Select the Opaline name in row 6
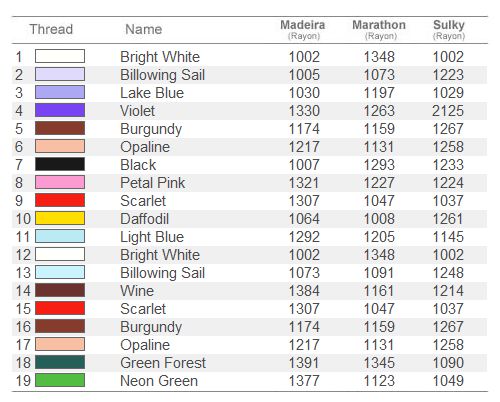500x402 pixels. 145,147
